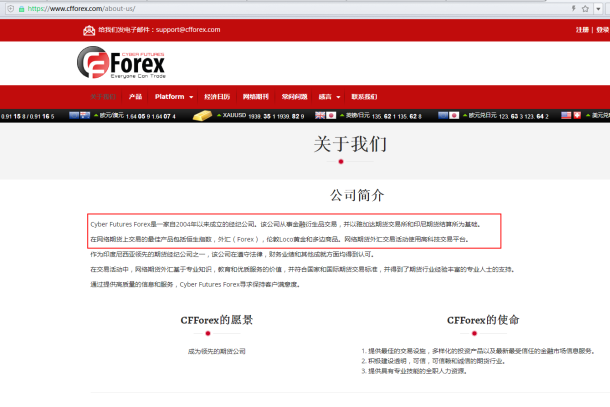610x407 pixels.
Task: Click the 关于我们 page heading
Action: point(350,144)
